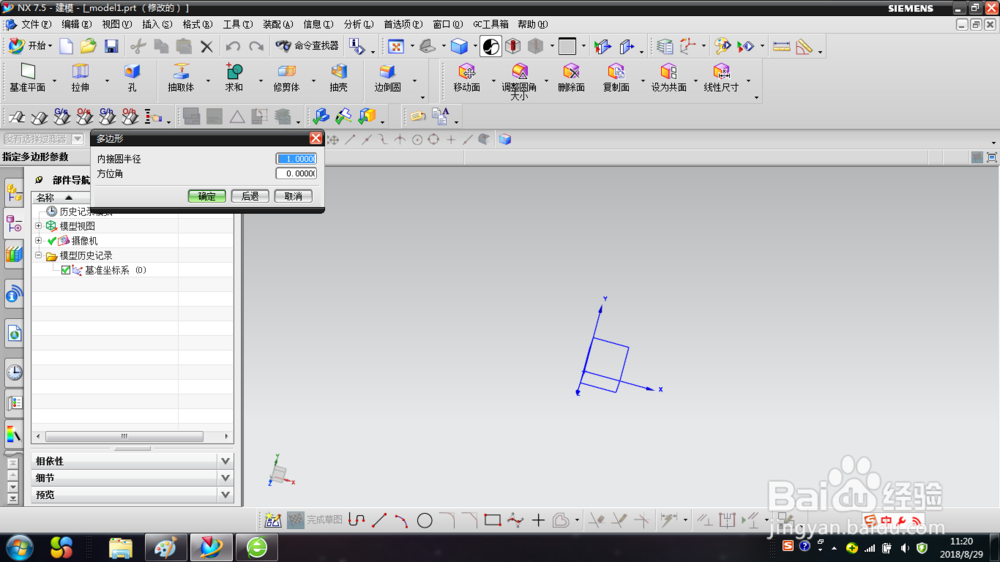Open the Edit (编辑) menu

click(76, 24)
